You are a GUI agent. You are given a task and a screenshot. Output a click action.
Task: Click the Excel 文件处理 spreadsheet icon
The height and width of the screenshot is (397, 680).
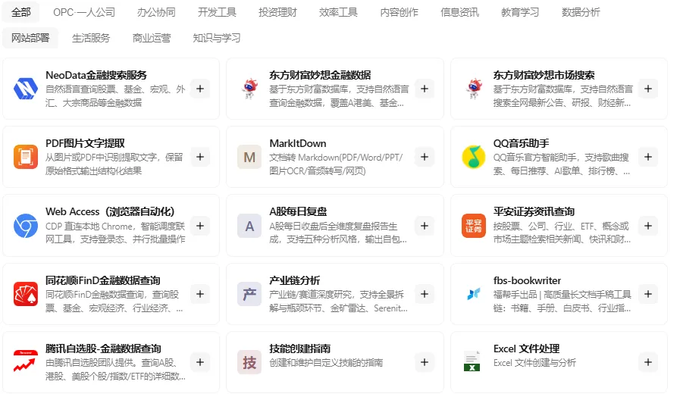(472, 362)
